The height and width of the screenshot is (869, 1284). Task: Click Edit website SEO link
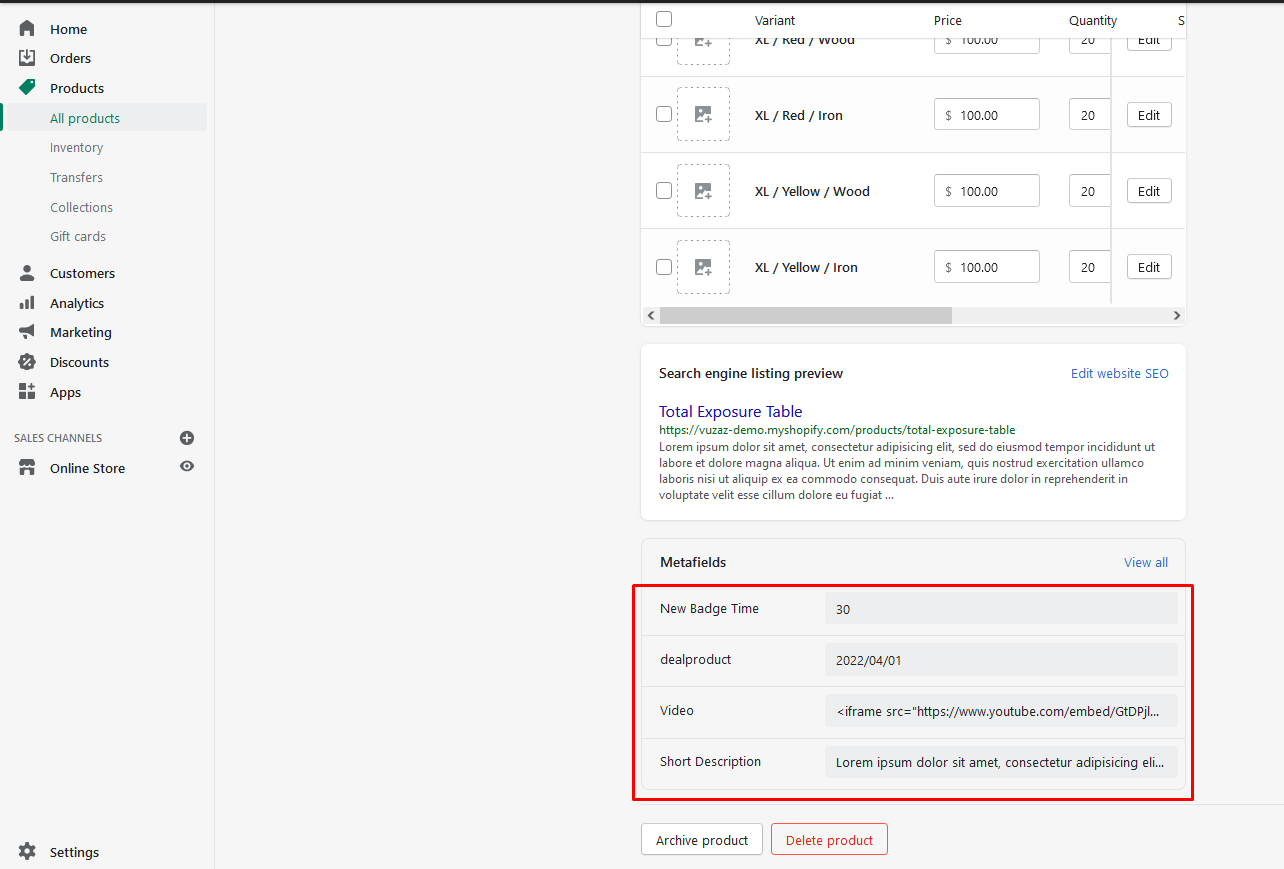1119,373
